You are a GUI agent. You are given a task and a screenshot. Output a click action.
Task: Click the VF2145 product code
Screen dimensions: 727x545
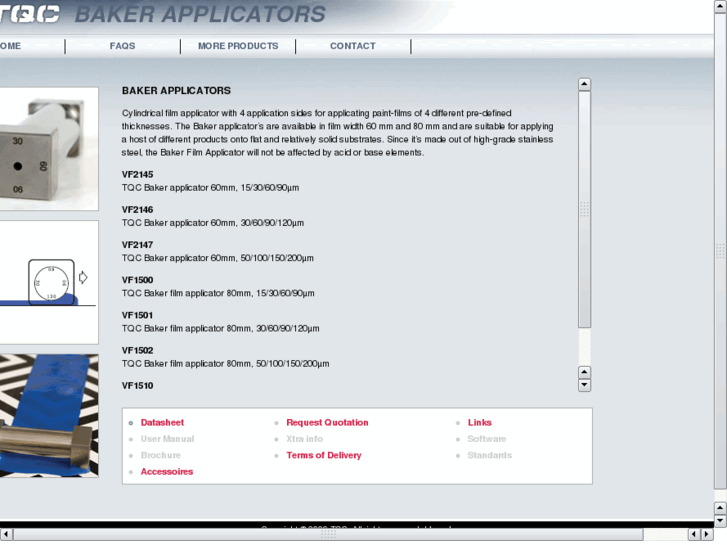pyautogui.click(x=137, y=174)
